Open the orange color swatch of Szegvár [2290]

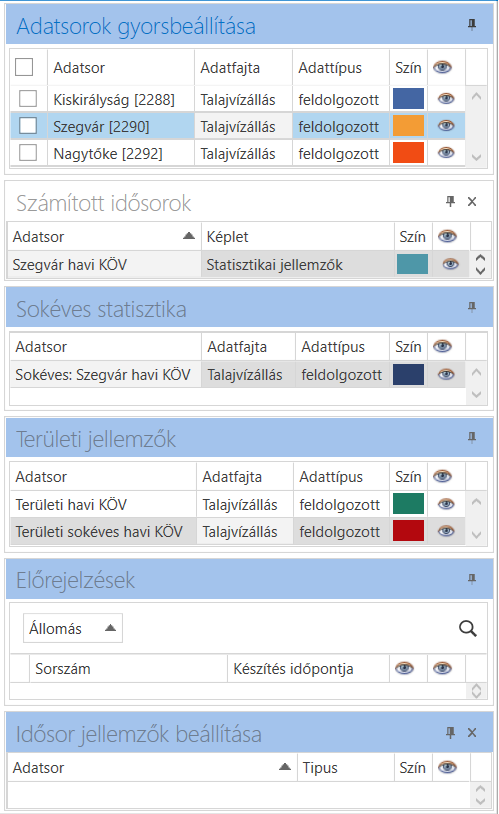pos(408,126)
